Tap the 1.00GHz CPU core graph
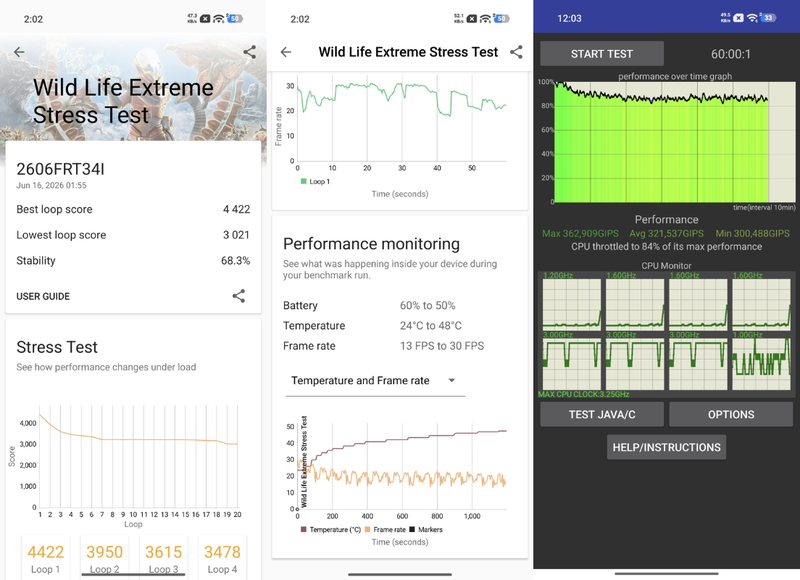The height and width of the screenshot is (580, 800). [761, 363]
